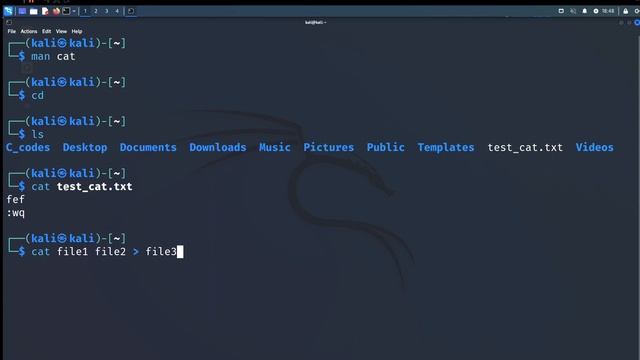Switch to workspace 1

[x=85, y=11]
